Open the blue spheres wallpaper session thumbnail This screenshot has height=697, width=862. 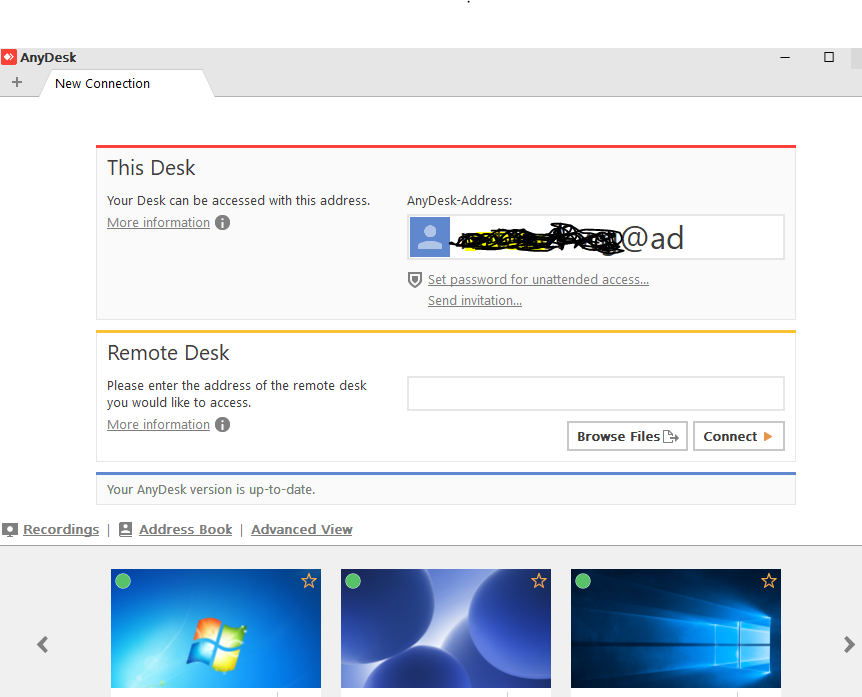click(x=446, y=628)
